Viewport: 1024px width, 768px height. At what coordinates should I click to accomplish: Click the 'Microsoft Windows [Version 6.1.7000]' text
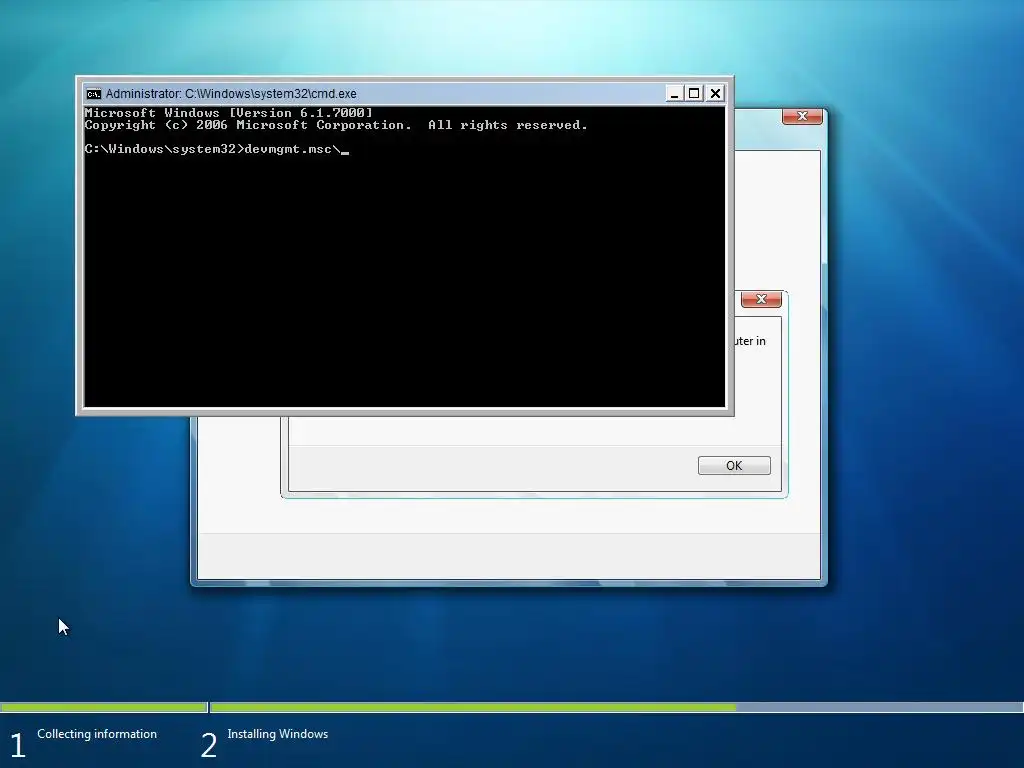point(229,112)
